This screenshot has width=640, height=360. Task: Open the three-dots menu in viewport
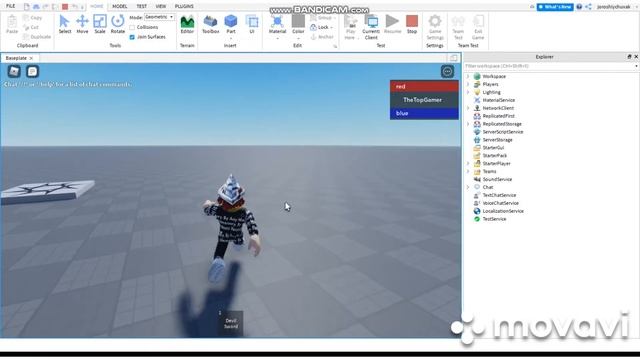(x=447, y=71)
